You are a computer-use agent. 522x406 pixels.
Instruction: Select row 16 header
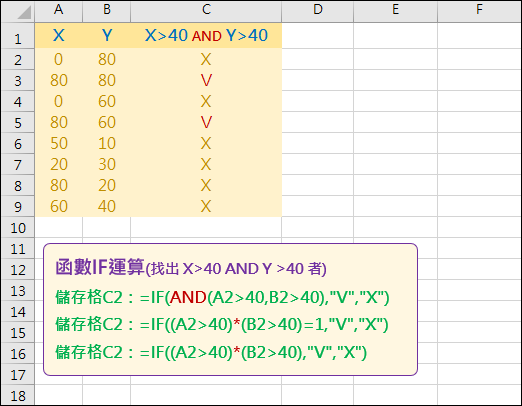click(x=18, y=353)
